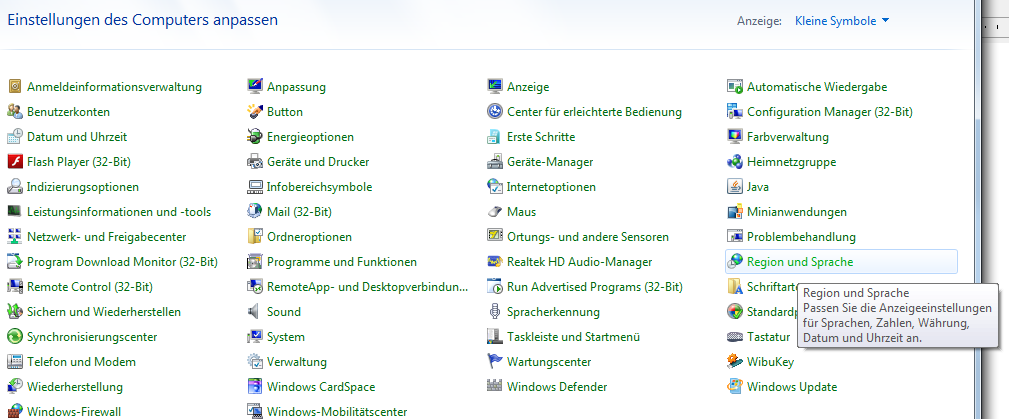Open the Synchronisierungscenter green icon
Screen dimensions: 1009x419
coord(15,337)
